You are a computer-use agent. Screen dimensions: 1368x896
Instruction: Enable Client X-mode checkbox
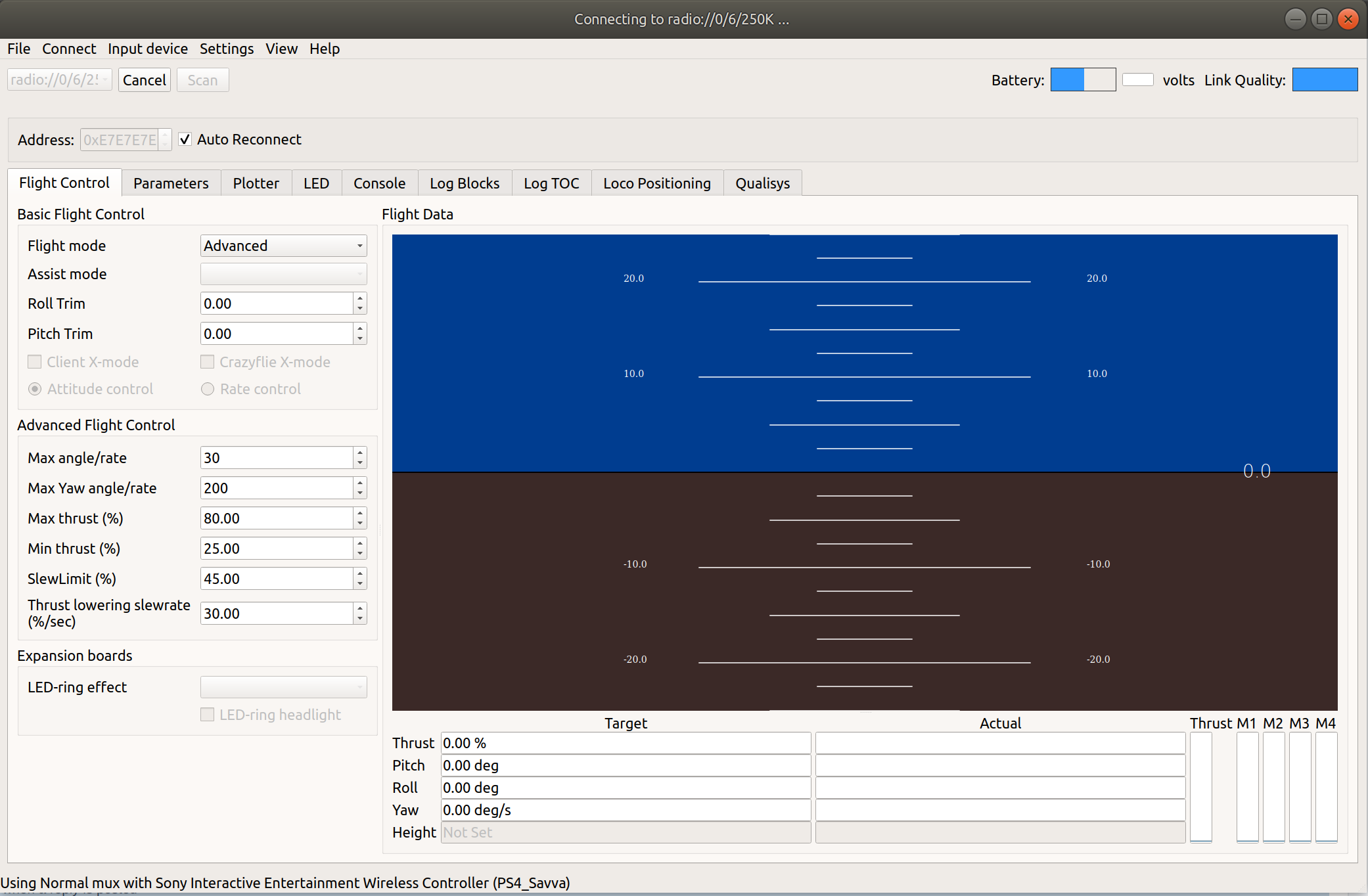coord(35,362)
